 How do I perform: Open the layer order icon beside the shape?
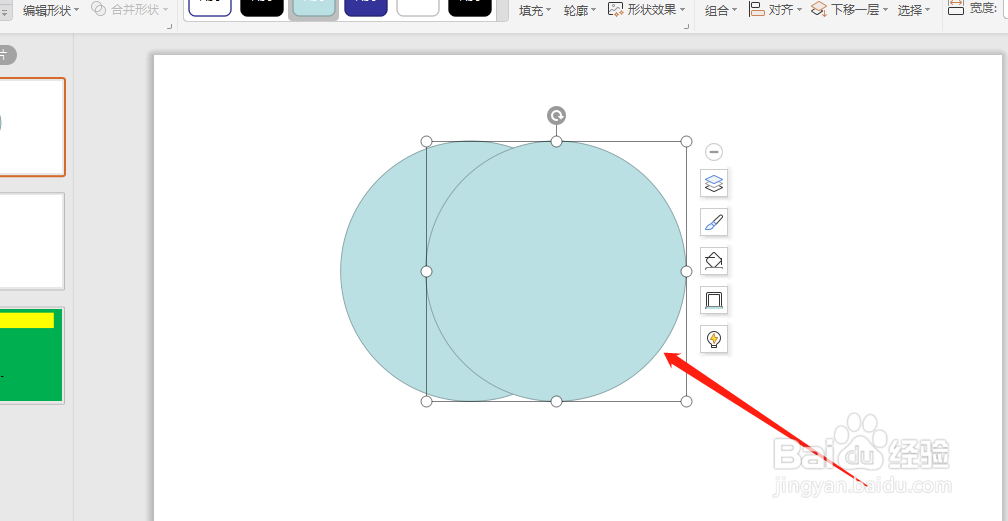(714, 183)
